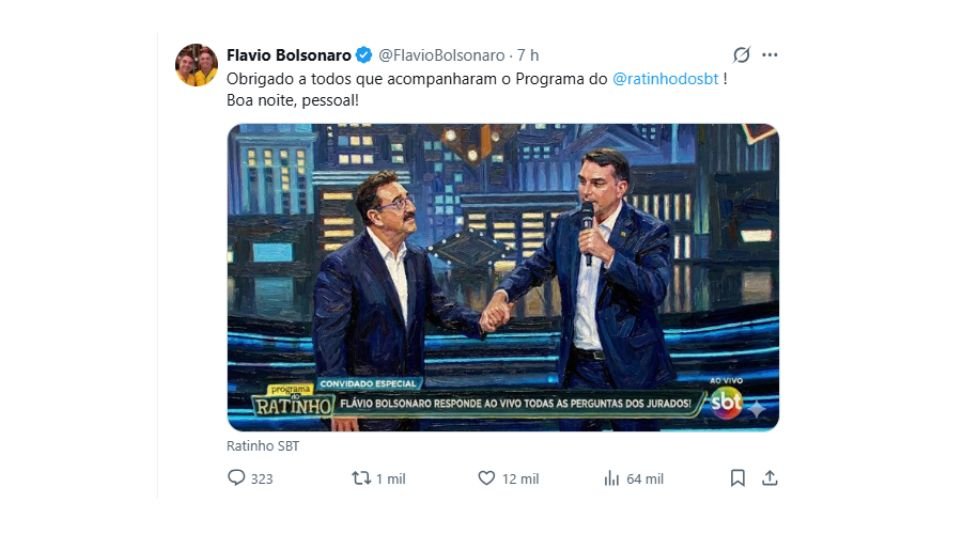Image resolution: width=960 pixels, height=540 pixels.
Task: Open Flavio Bolsonaro's profile avatar
Action: click(x=197, y=65)
